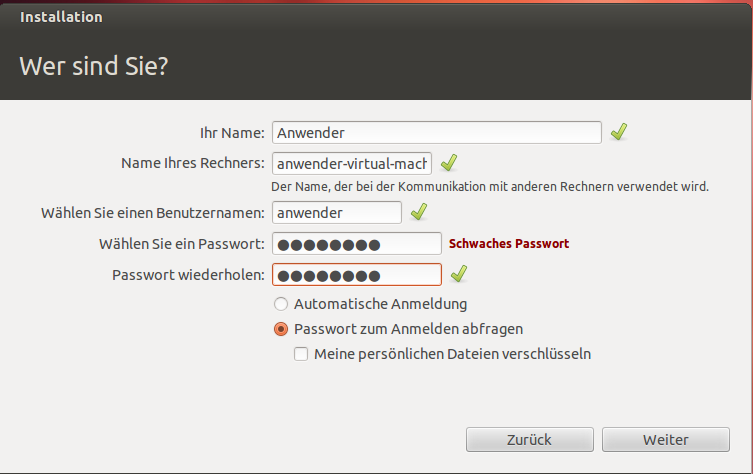Image resolution: width=753 pixels, height=474 pixels.
Task: Click the Weiter button
Action: coord(666,439)
